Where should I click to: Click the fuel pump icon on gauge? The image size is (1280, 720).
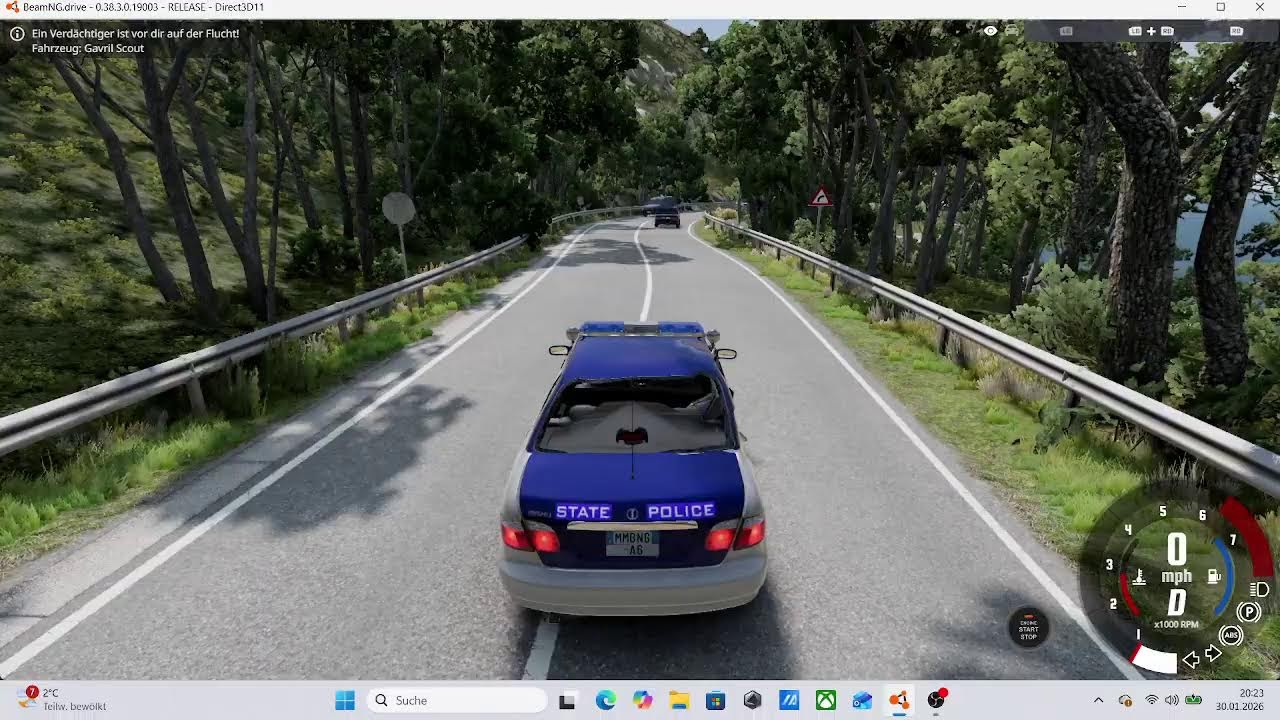click(1214, 577)
